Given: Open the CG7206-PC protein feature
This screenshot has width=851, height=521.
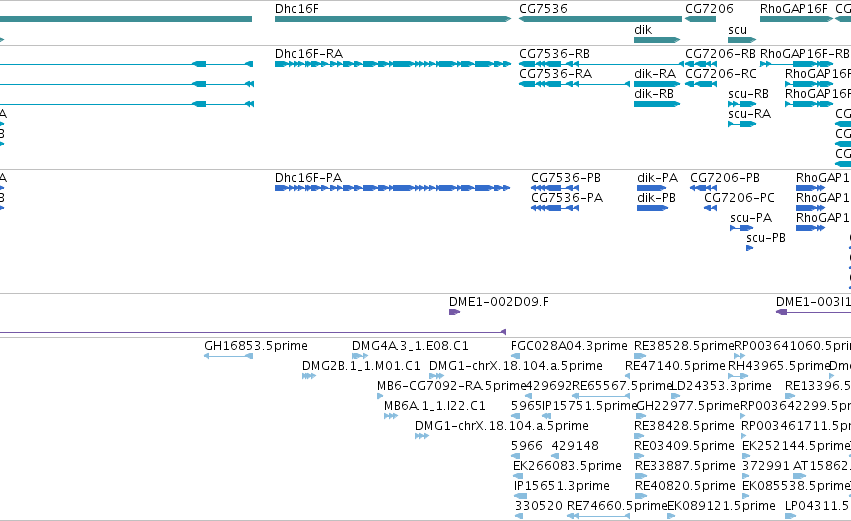Looking at the screenshot, I should 710,208.
